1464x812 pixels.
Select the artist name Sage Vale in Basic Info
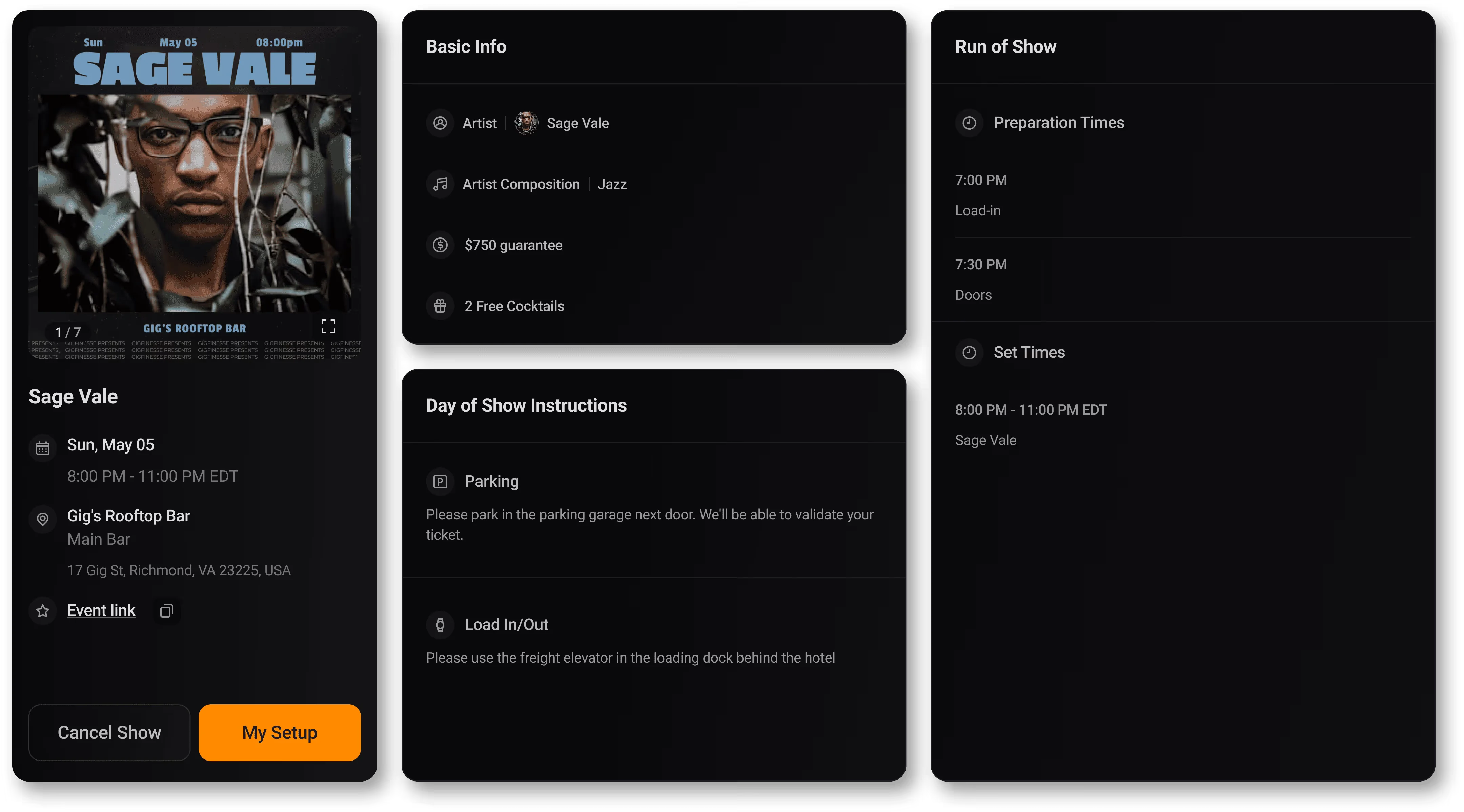click(x=577, y=123)
